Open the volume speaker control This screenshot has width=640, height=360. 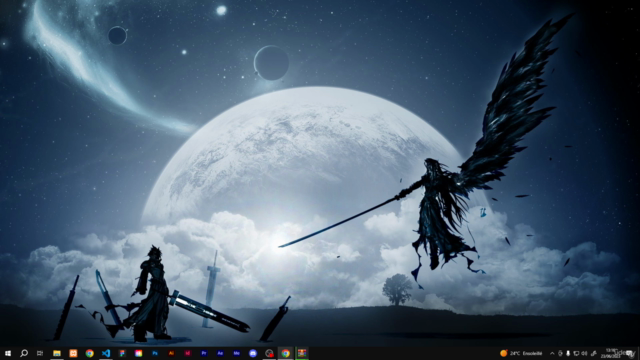pos(584,353)
